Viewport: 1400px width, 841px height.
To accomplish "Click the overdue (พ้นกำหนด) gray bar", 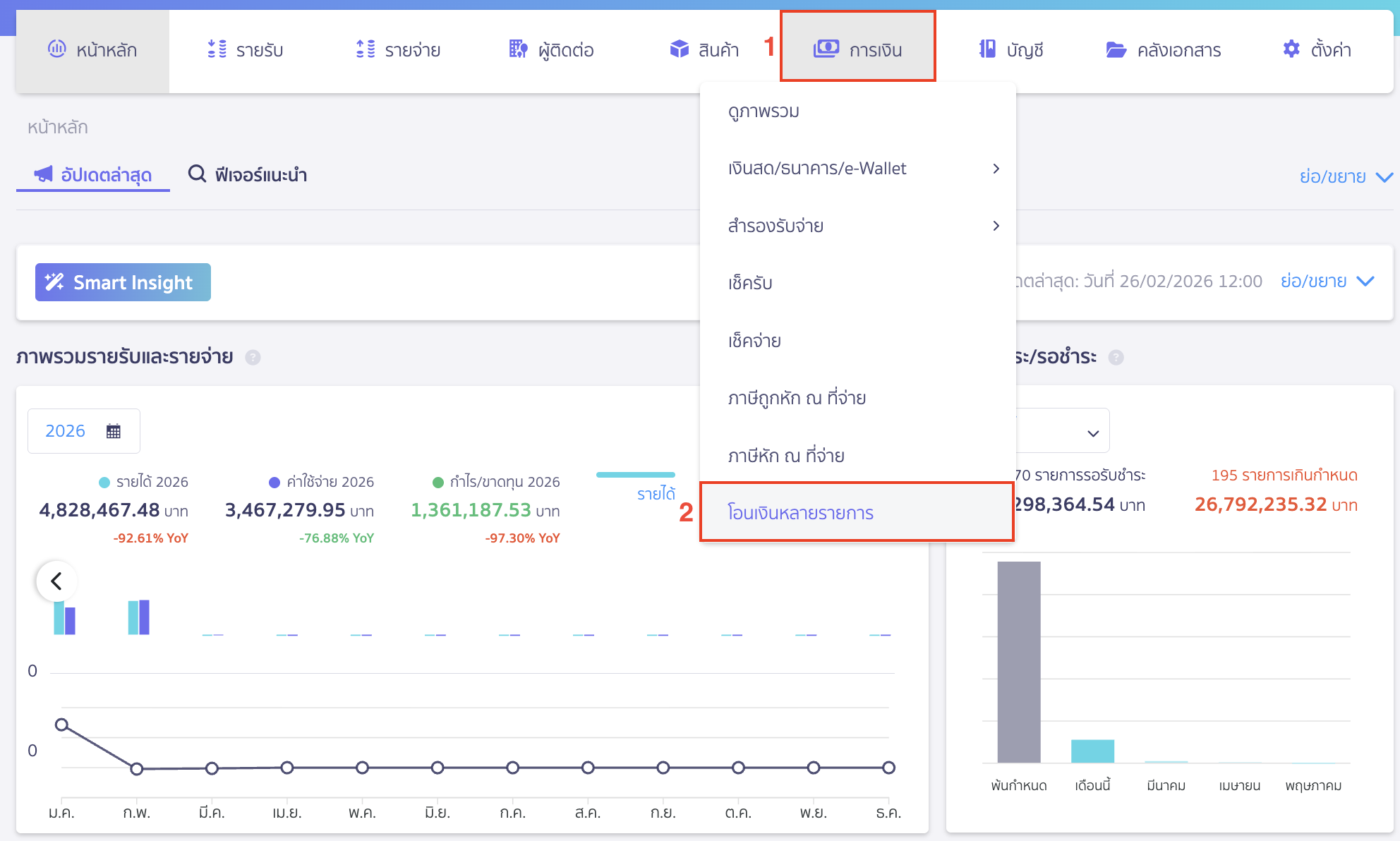I will (1018, 662).
